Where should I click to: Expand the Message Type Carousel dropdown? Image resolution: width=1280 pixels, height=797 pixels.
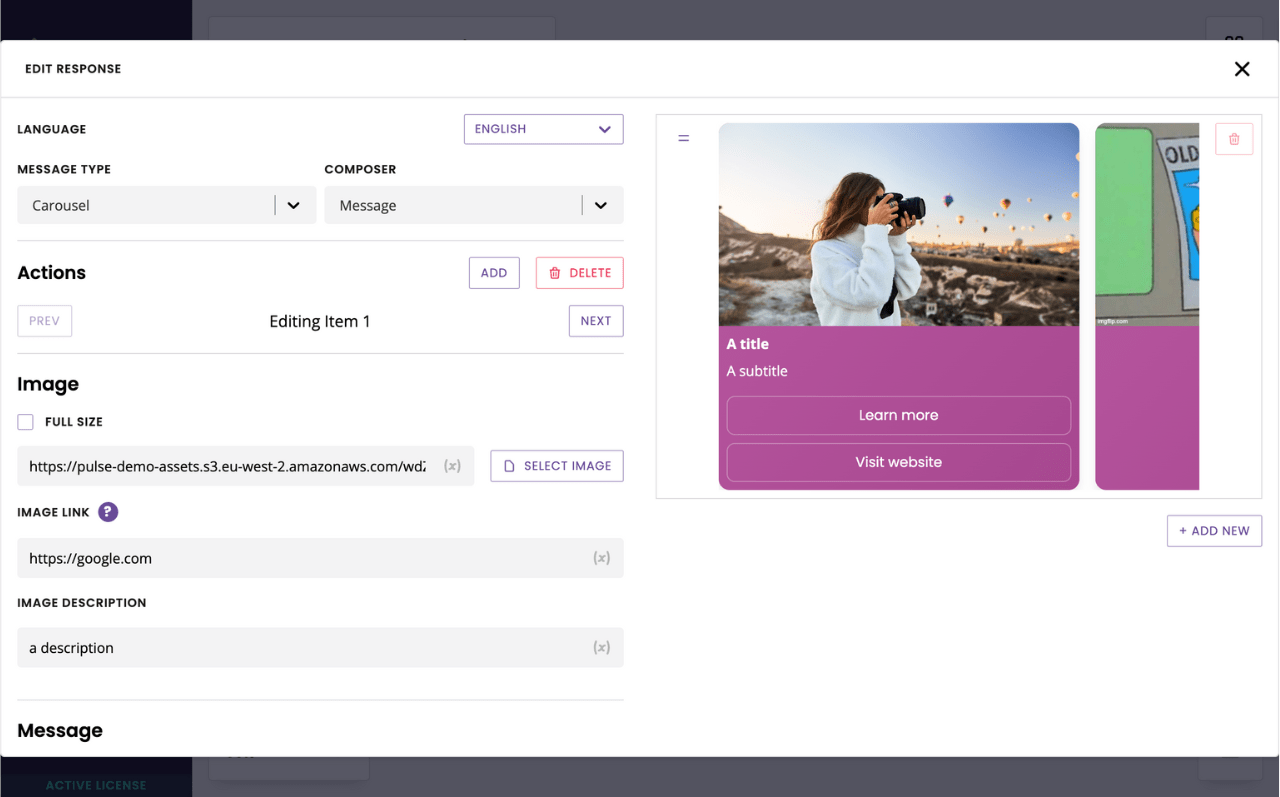pos(167,205)
